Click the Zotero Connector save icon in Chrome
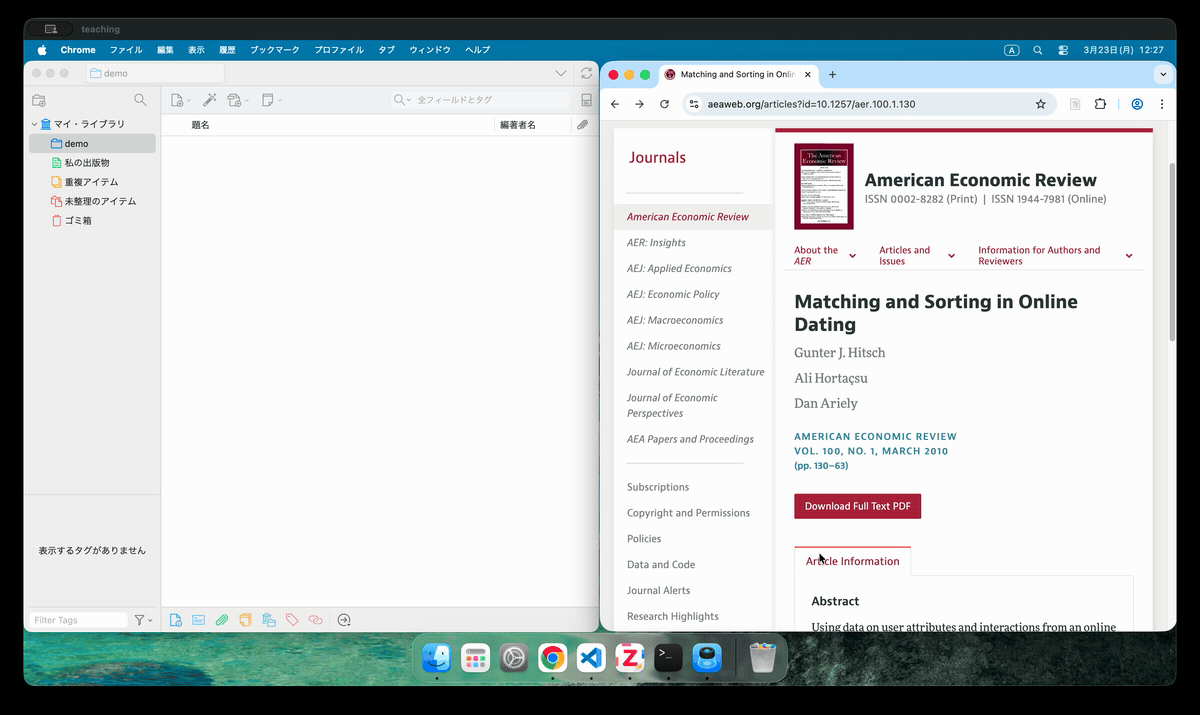1200x715 pixels. [1075, 104]
